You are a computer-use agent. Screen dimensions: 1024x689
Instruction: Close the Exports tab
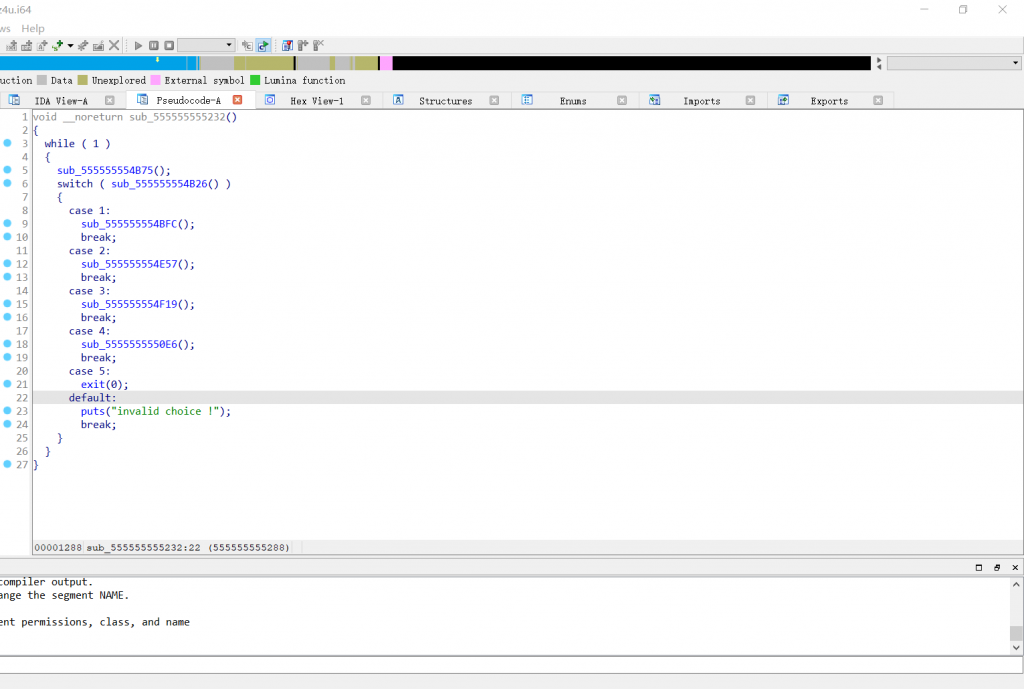pyautogui.click(x=878, y=101)
